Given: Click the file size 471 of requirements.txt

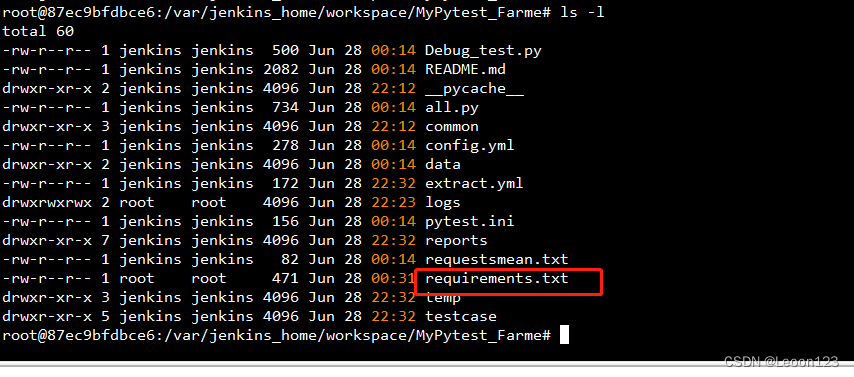Looking at the screenshot, I should pyautogui.click(x=285, y=279).
